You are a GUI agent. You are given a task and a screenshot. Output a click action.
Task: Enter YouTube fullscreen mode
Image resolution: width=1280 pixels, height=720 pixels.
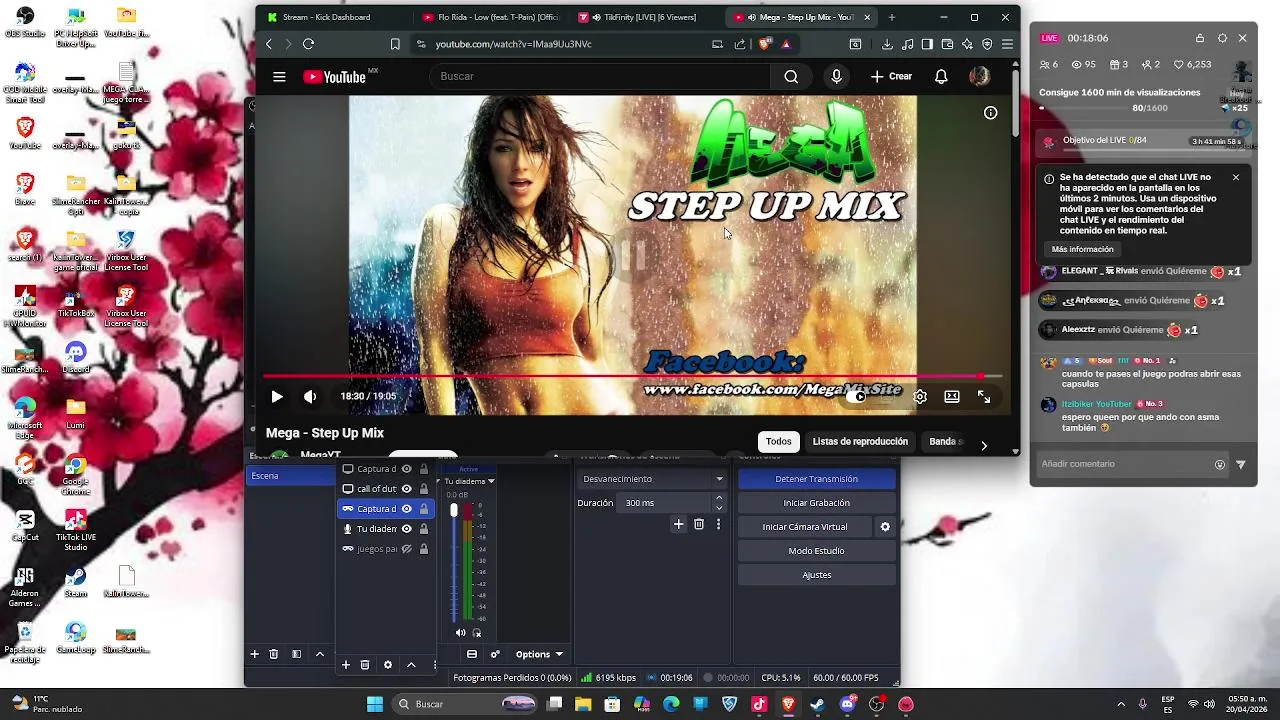click(984, 397)
